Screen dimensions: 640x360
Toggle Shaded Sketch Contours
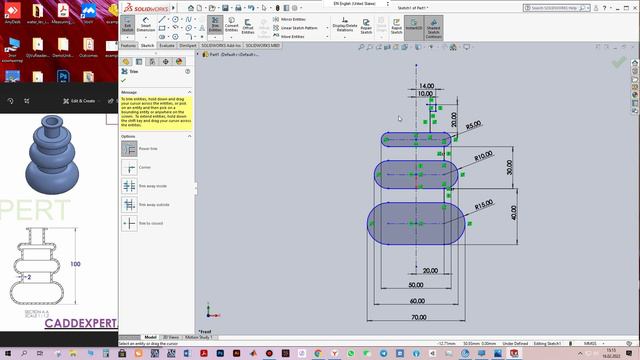pyautogui.click(x=433, y=28)
